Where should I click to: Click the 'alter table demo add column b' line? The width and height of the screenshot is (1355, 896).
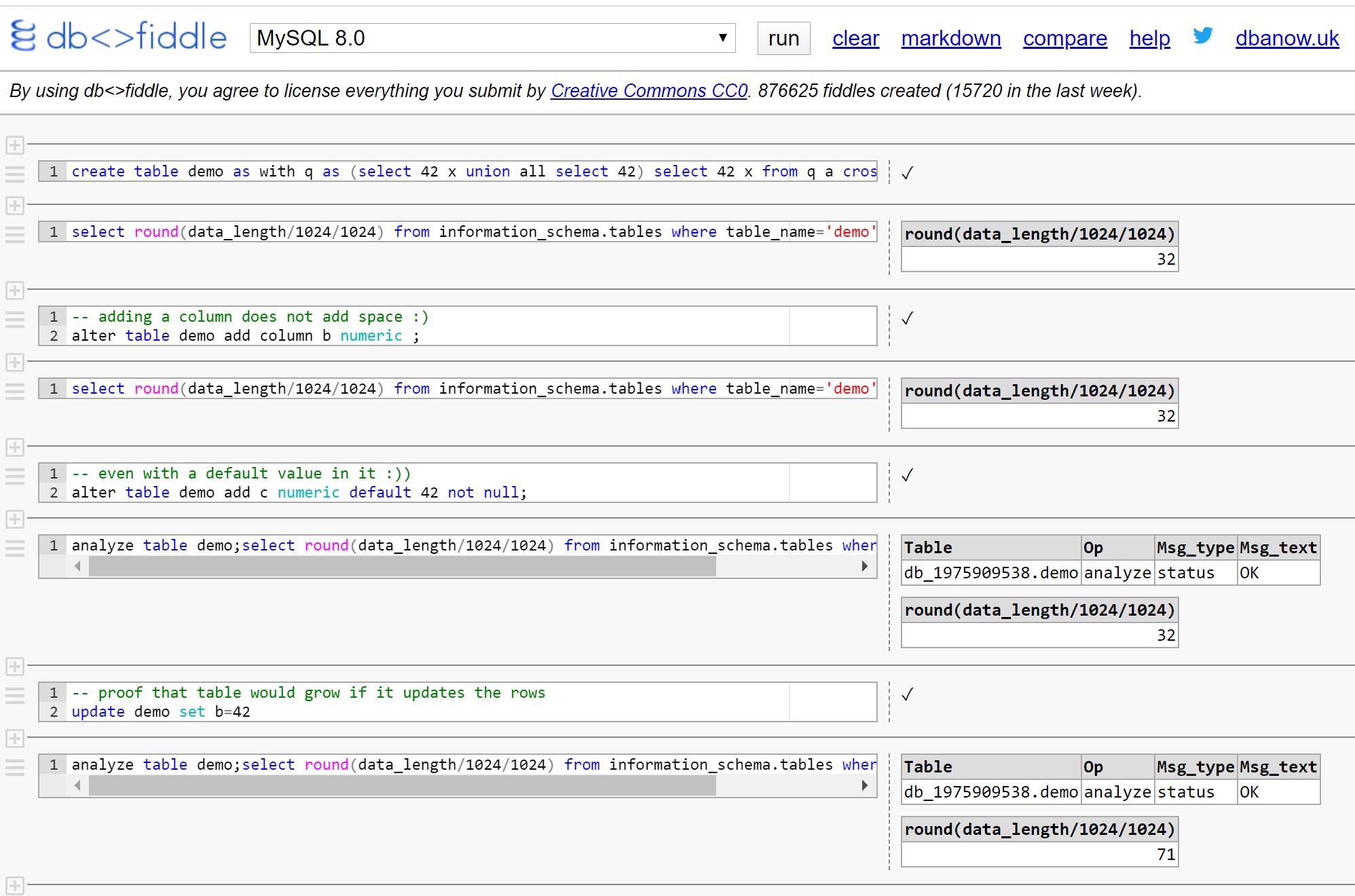pyautogui.click(x=245, y=336)
